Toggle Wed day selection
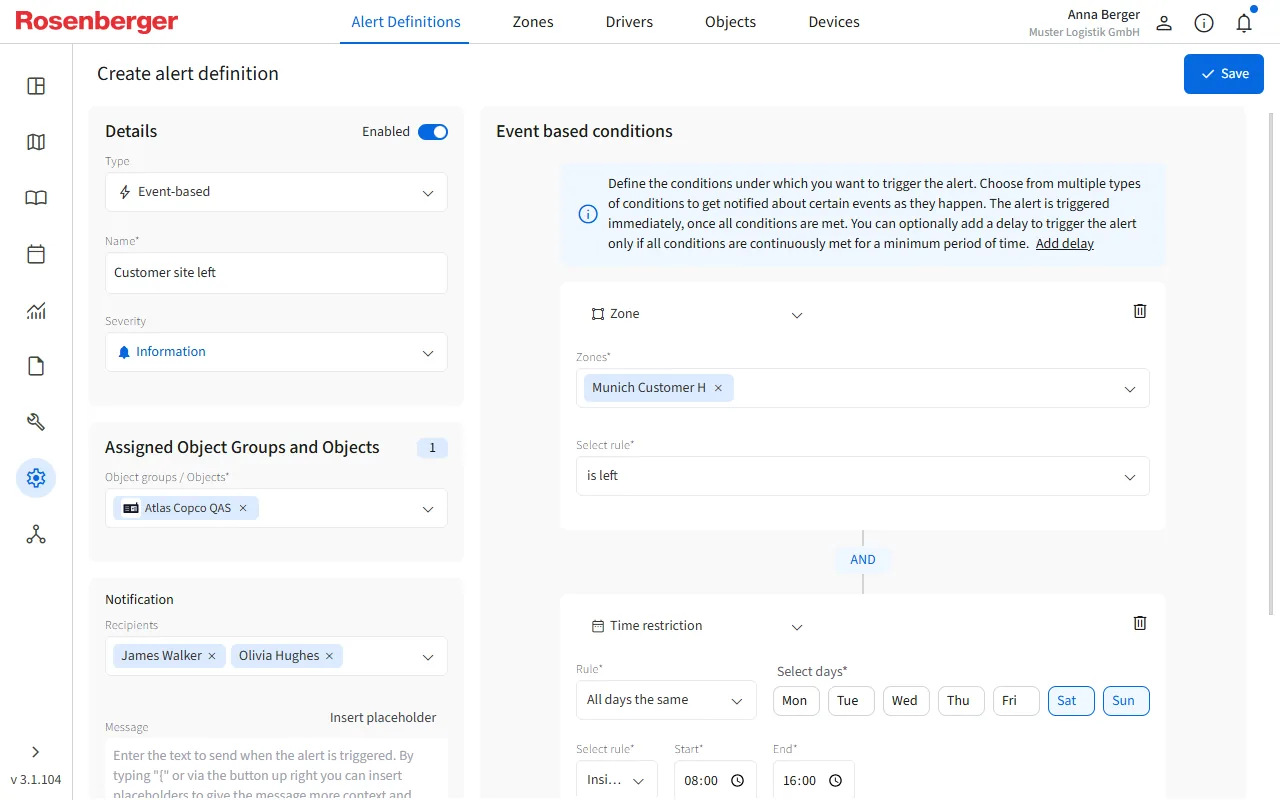This screenshot has width=1280, height=800. click(x=905, y=701)
